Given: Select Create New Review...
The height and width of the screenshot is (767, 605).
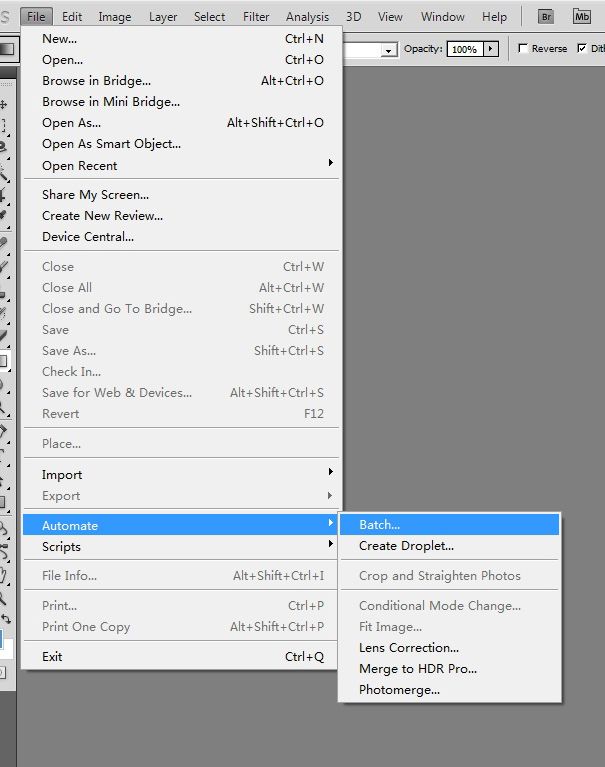Looking at the screenshot, I should point(181,216).
